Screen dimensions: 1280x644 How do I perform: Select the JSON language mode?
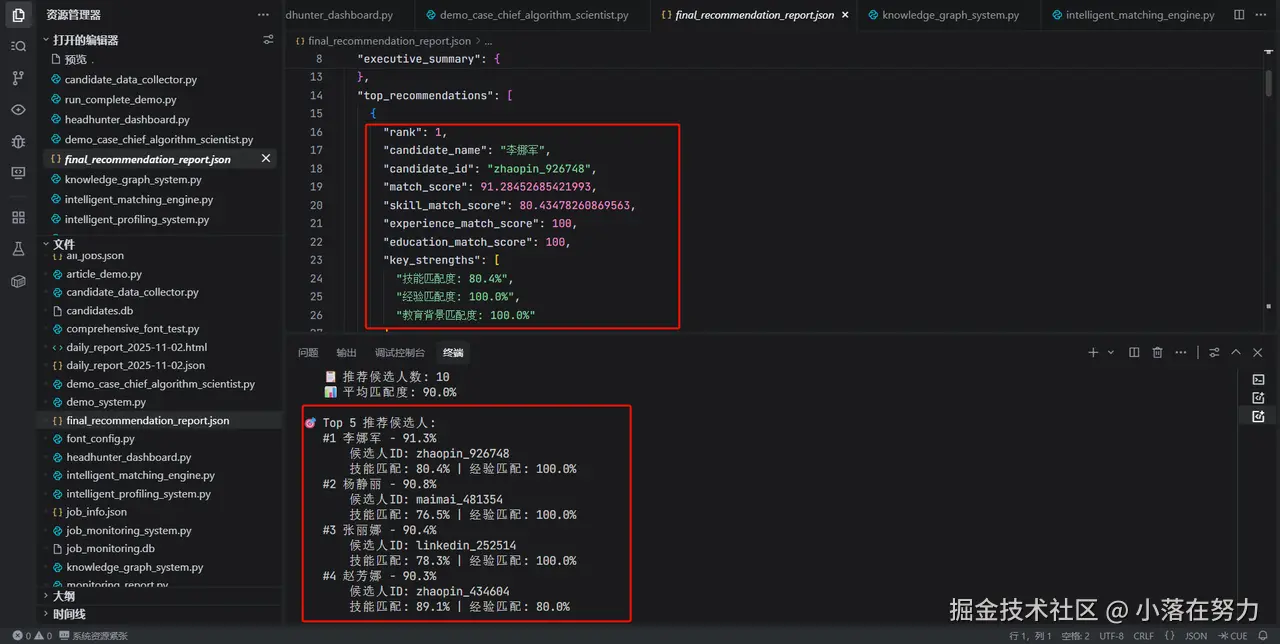[1196, 636]
